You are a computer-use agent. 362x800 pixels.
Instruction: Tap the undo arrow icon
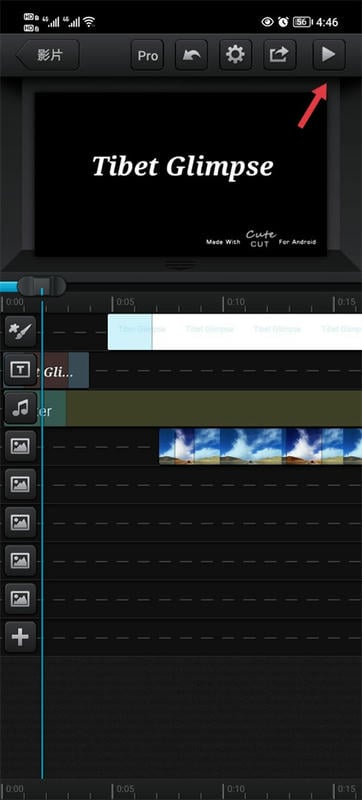click(192, 55)
